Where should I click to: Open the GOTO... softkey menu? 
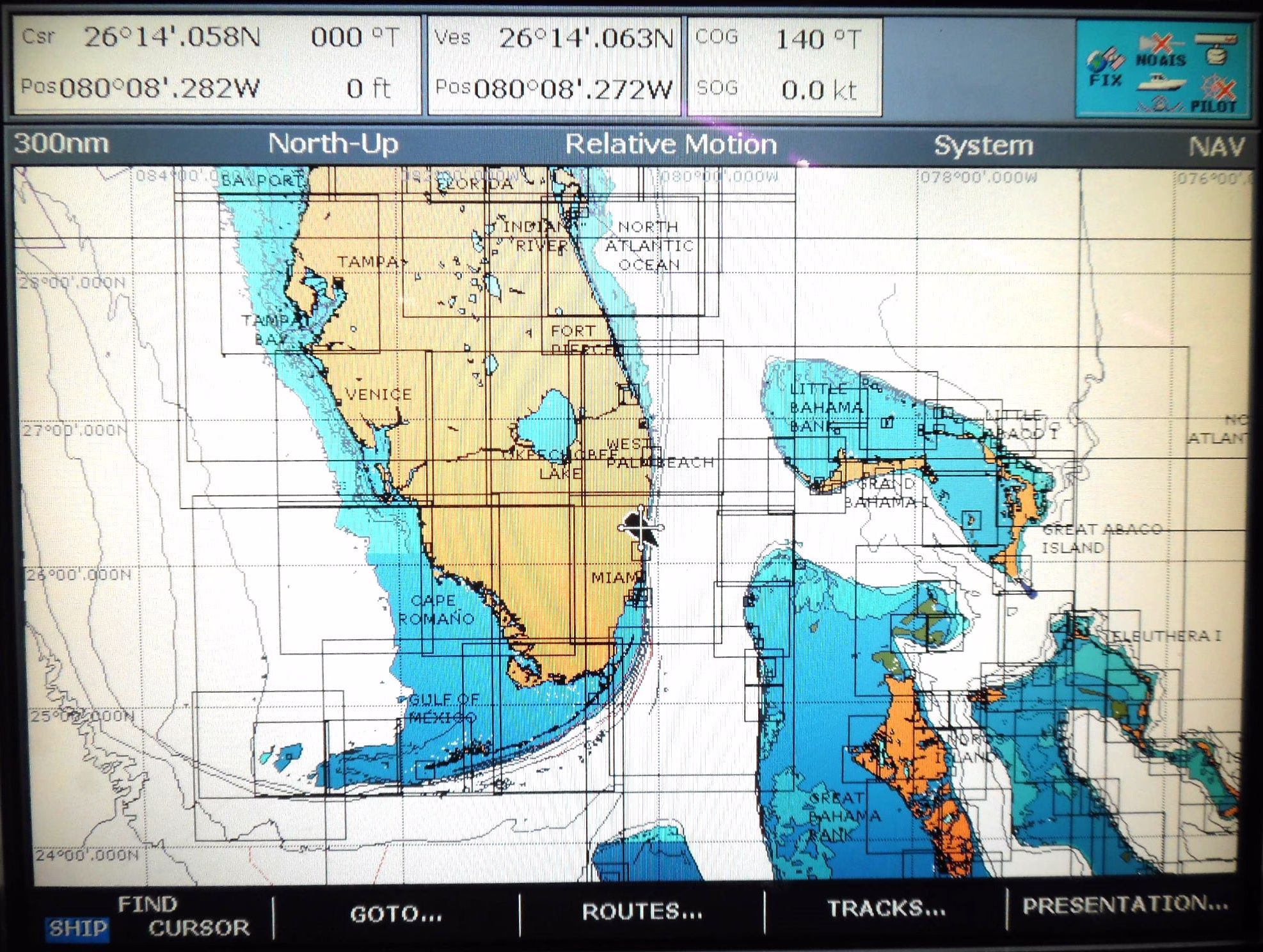coord(396,914)
